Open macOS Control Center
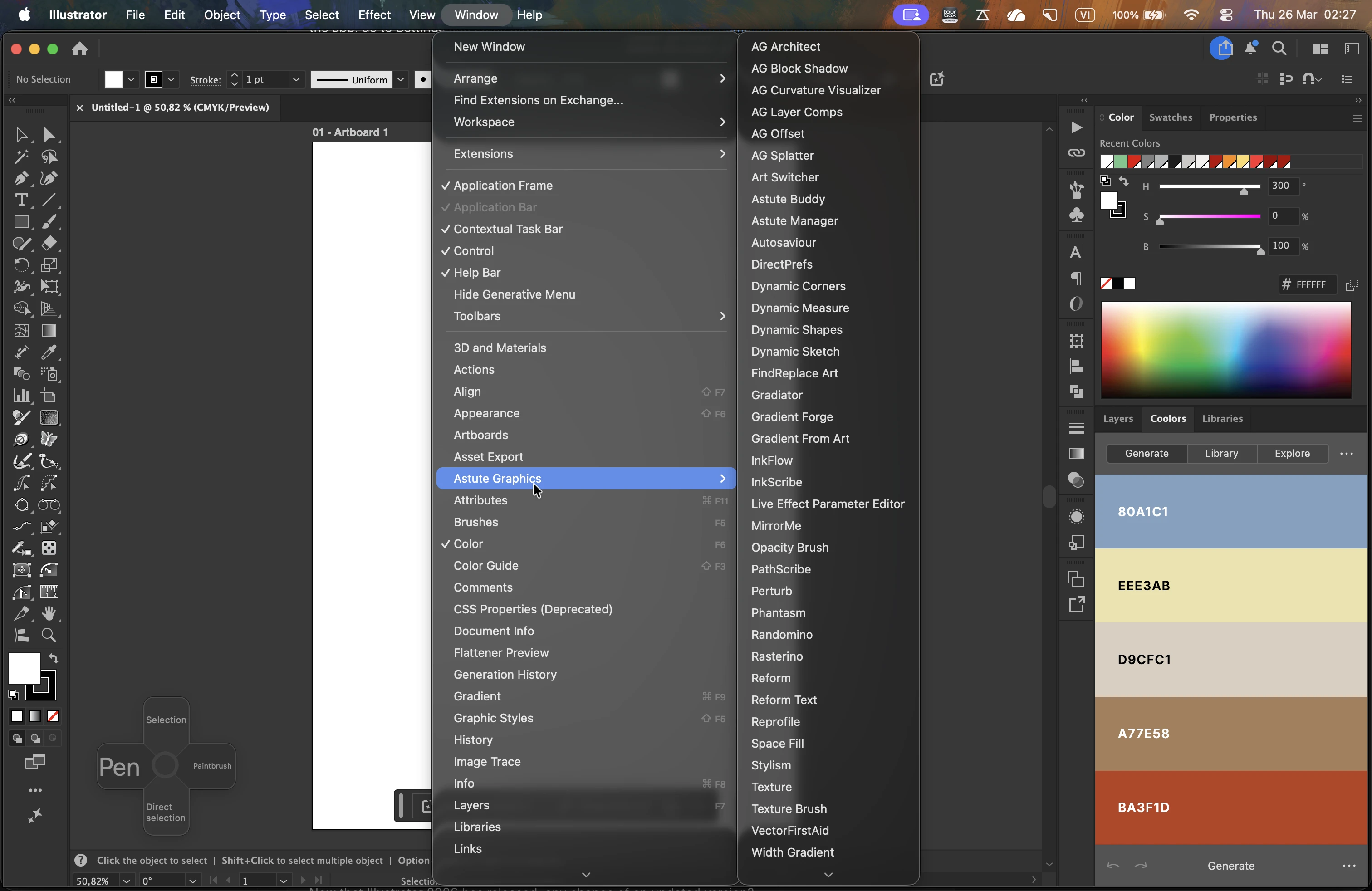Screen dimensions: 1372x891 1226,15
